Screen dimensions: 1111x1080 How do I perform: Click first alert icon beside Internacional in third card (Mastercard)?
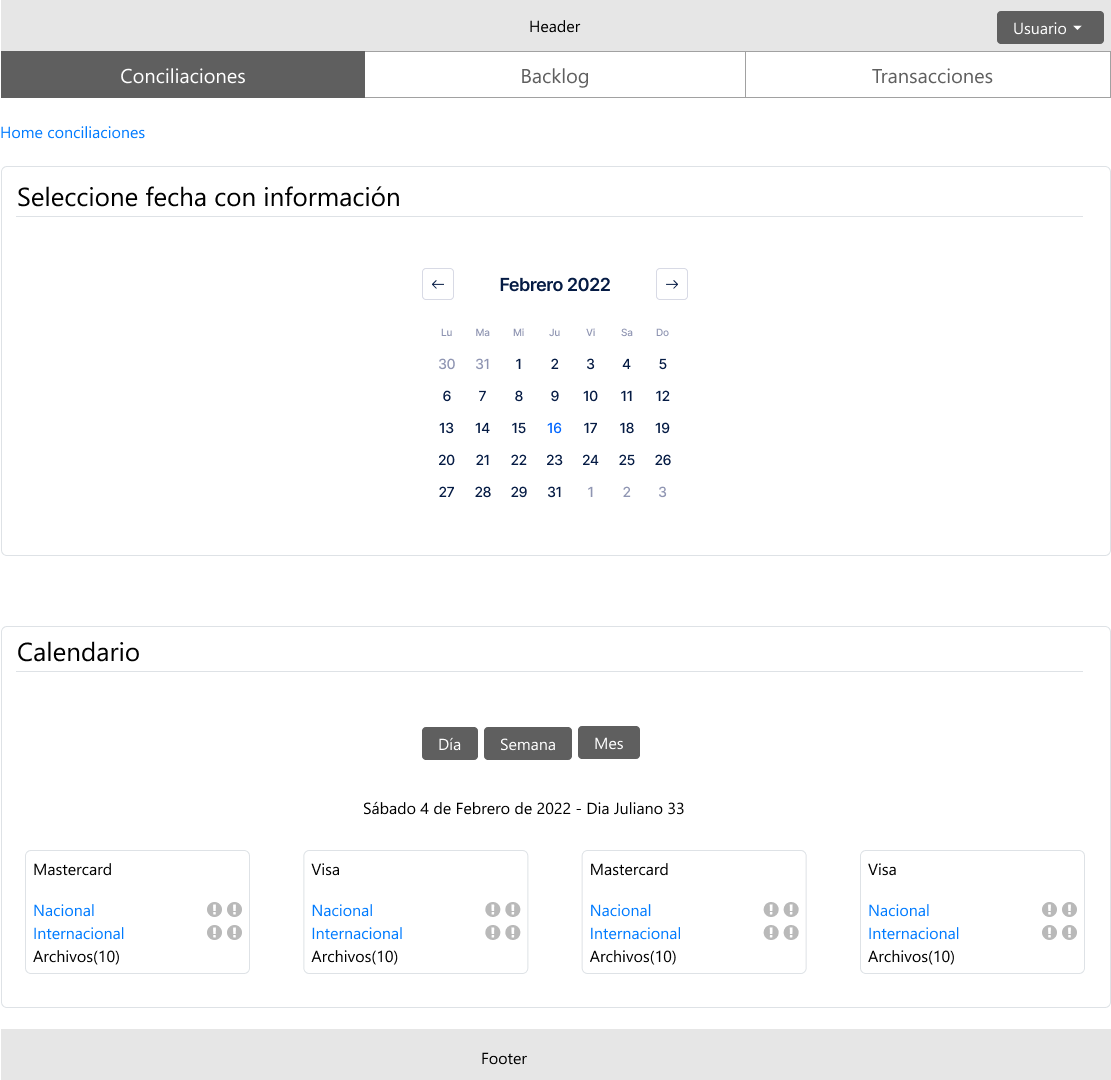[x=771, y=933]
